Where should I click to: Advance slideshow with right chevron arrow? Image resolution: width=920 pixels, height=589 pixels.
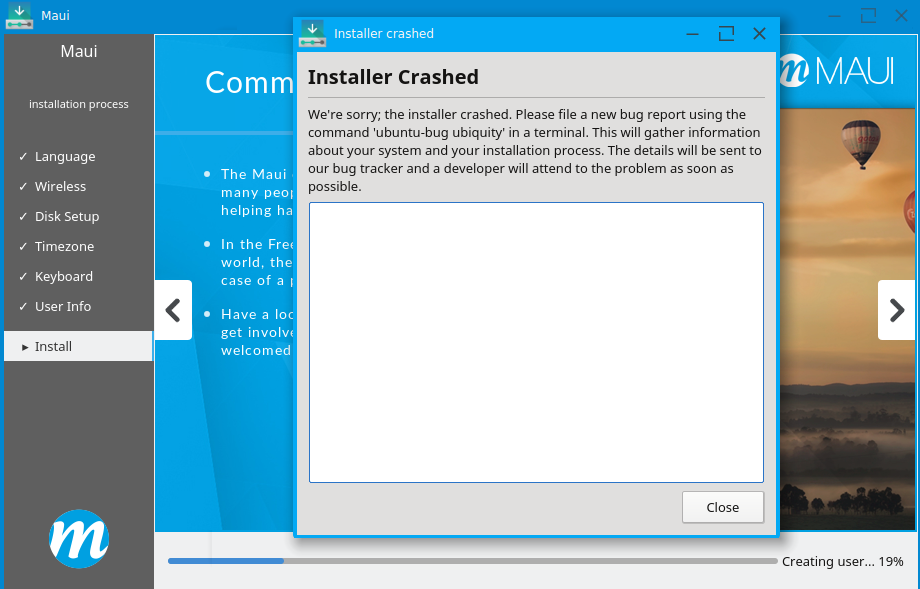click(x=897, y=310)
